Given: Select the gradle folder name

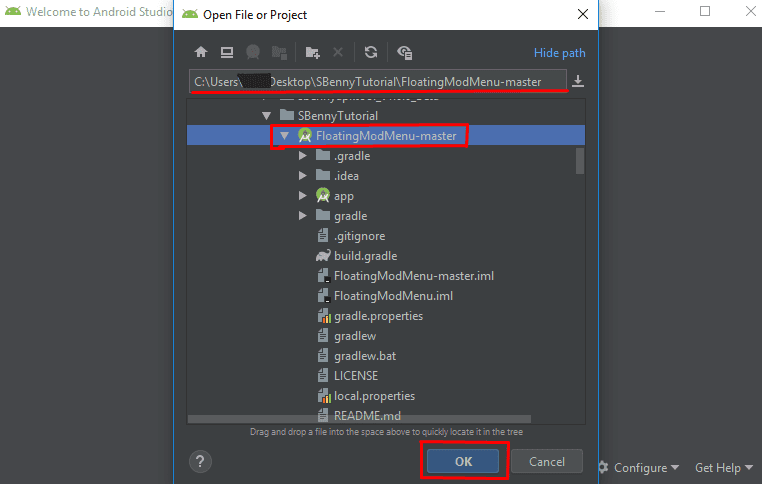Looking at the screenshot, I should click(350, 216).
